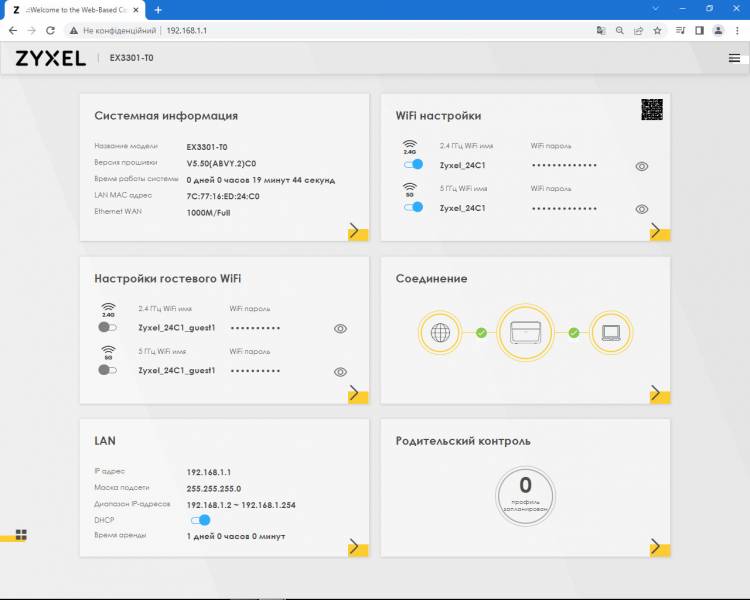Open a new browser tab
The height and width of the screenshot is (600, 750).
158,10
